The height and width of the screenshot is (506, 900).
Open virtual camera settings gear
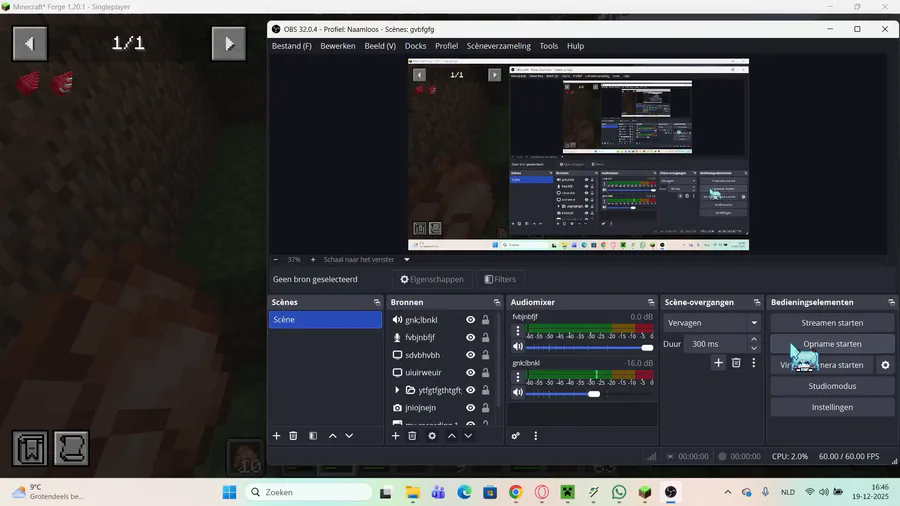point(886,365)
